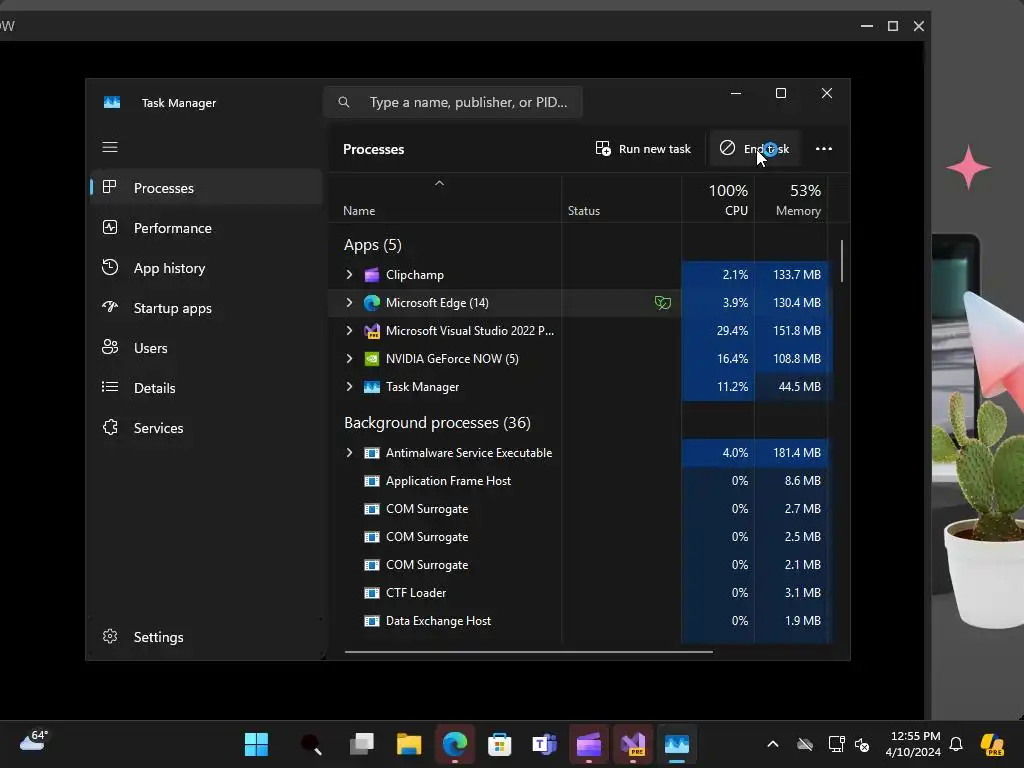Click the Background processes (36) header
1024x768 pixels.
437,423
